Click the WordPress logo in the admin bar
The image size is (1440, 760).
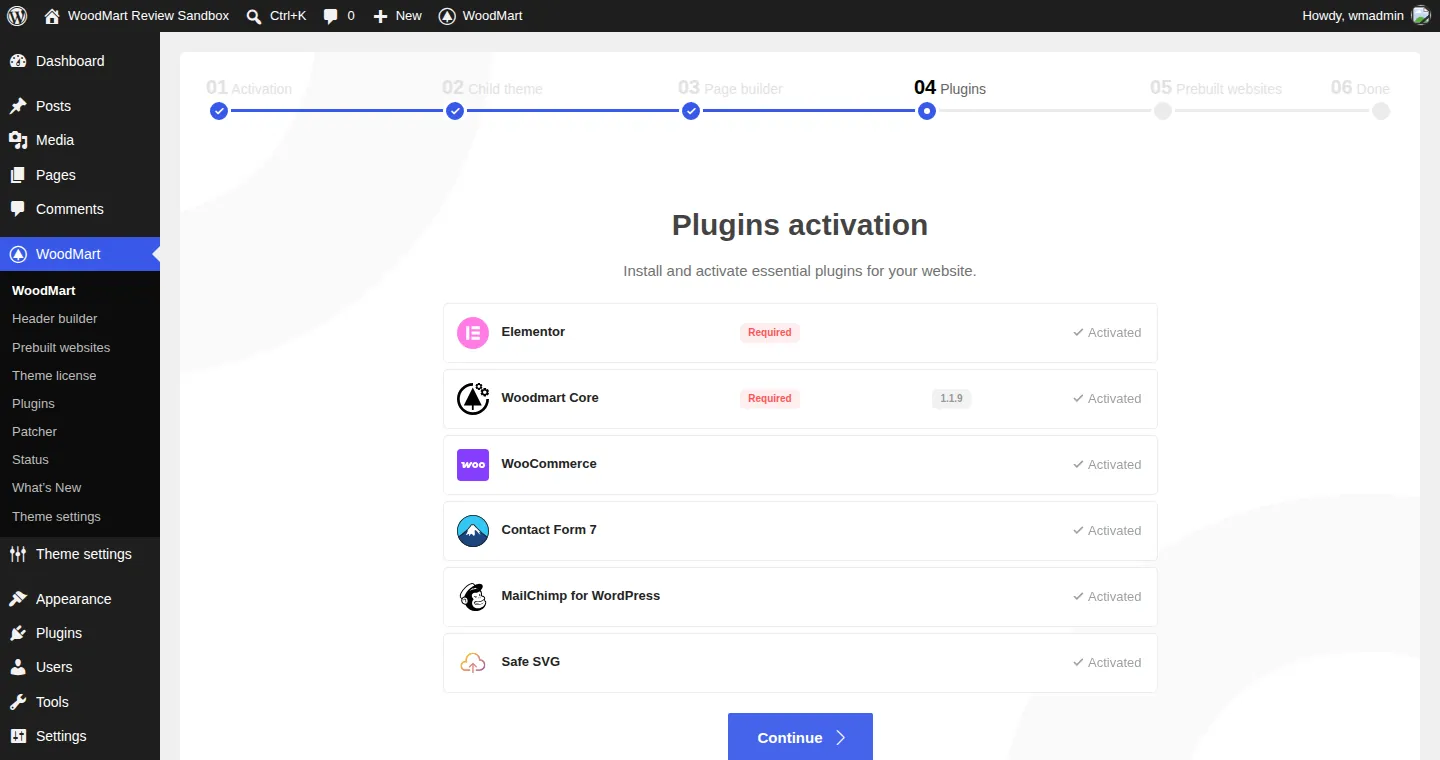[16, 16]
